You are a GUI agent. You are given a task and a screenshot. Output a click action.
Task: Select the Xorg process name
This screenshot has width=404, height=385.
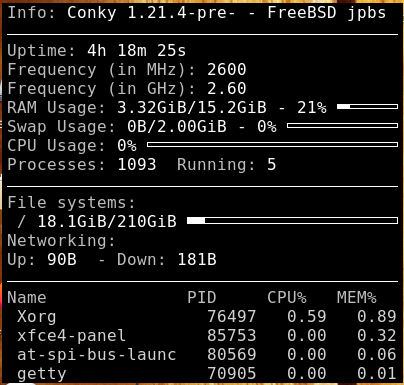(x=37, y=317)
